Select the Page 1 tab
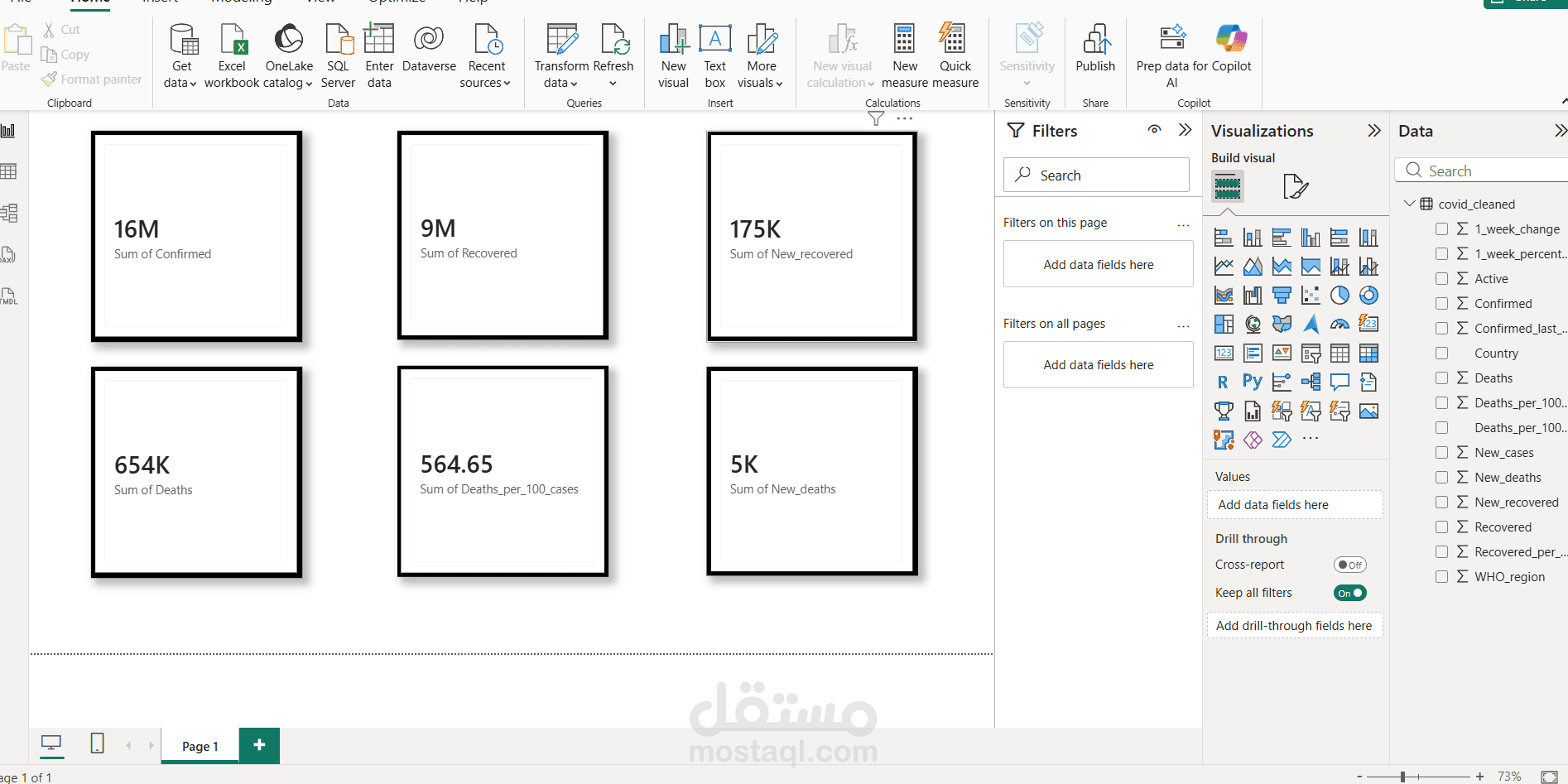 tap(200, 746)
